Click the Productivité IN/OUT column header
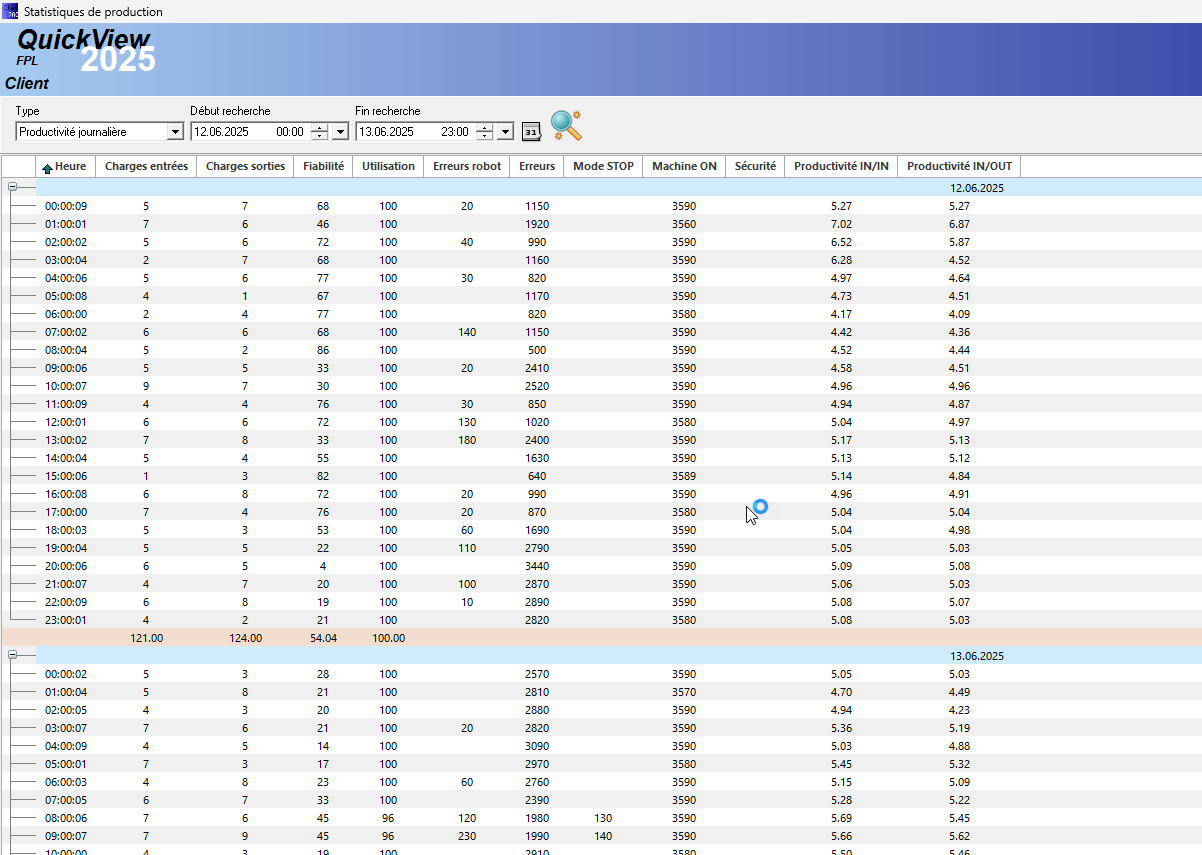Viewport: 1202px width, 855px height. (959, 166)
